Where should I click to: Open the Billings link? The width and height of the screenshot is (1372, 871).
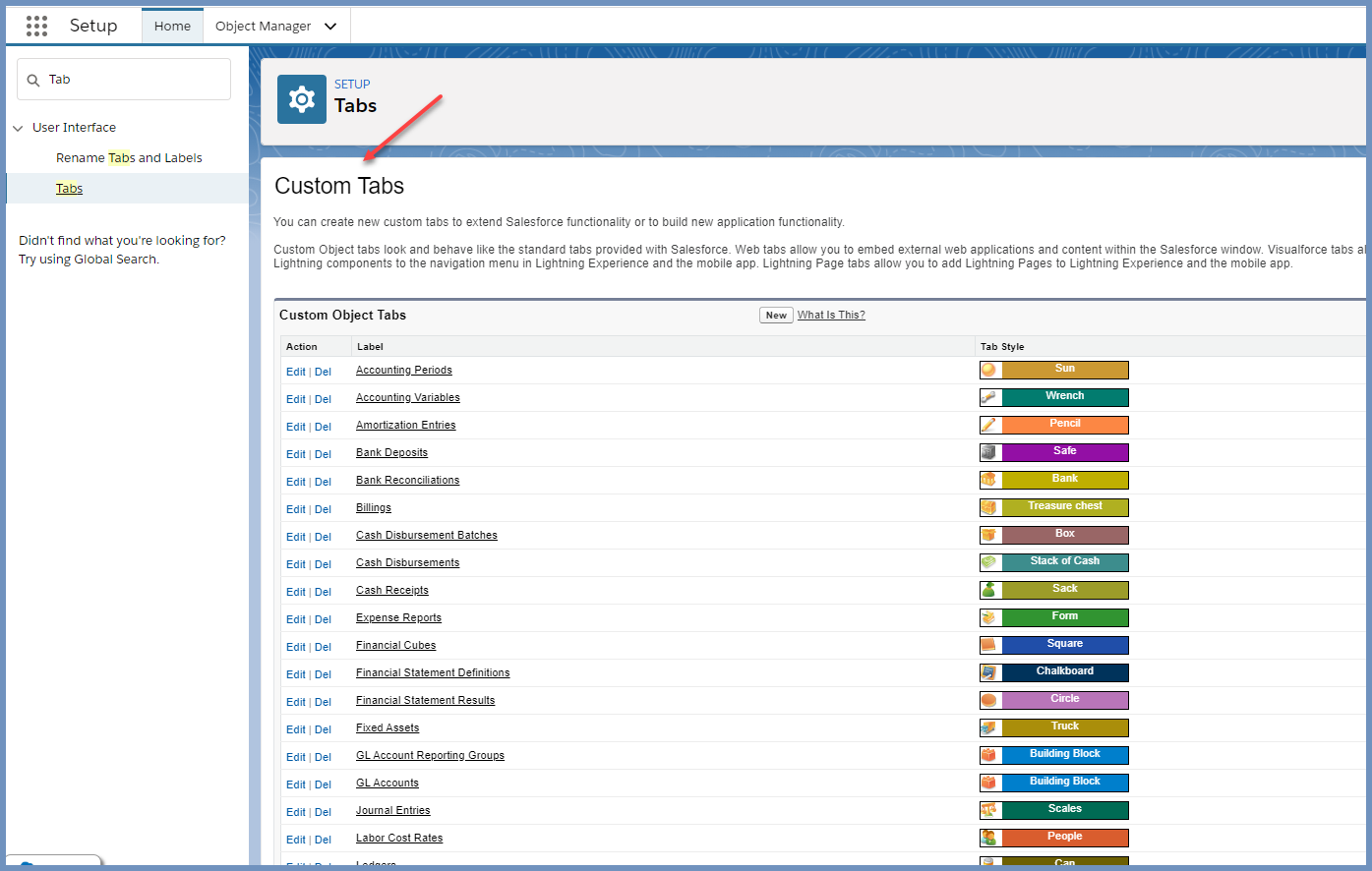[374, 507]
